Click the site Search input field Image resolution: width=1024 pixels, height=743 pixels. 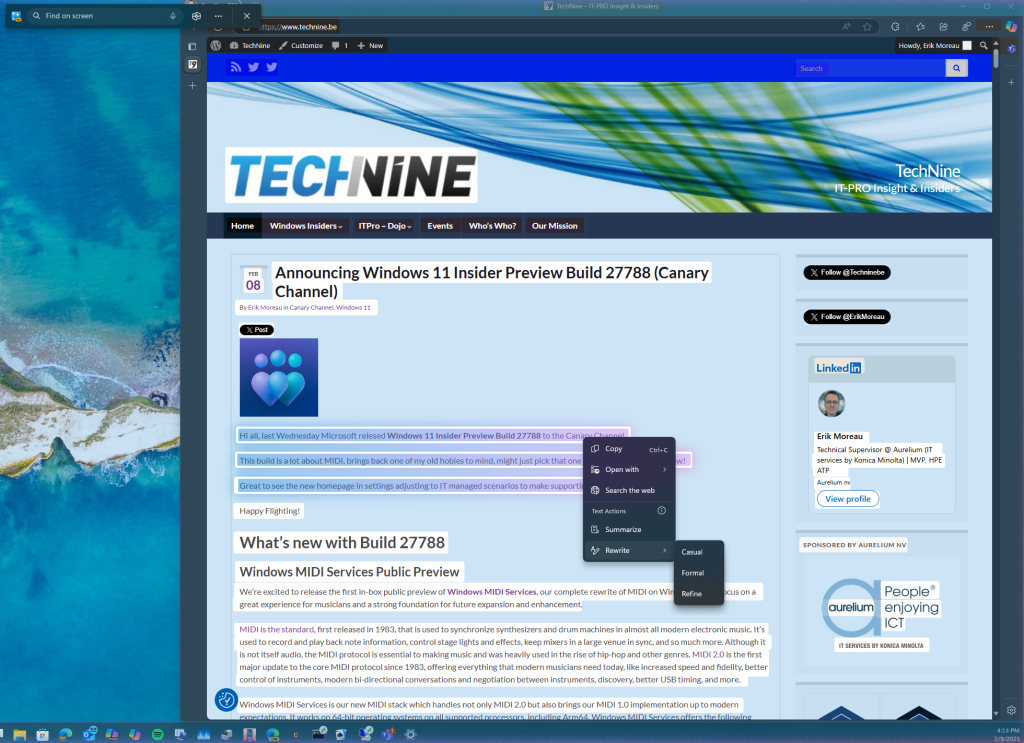869,68
